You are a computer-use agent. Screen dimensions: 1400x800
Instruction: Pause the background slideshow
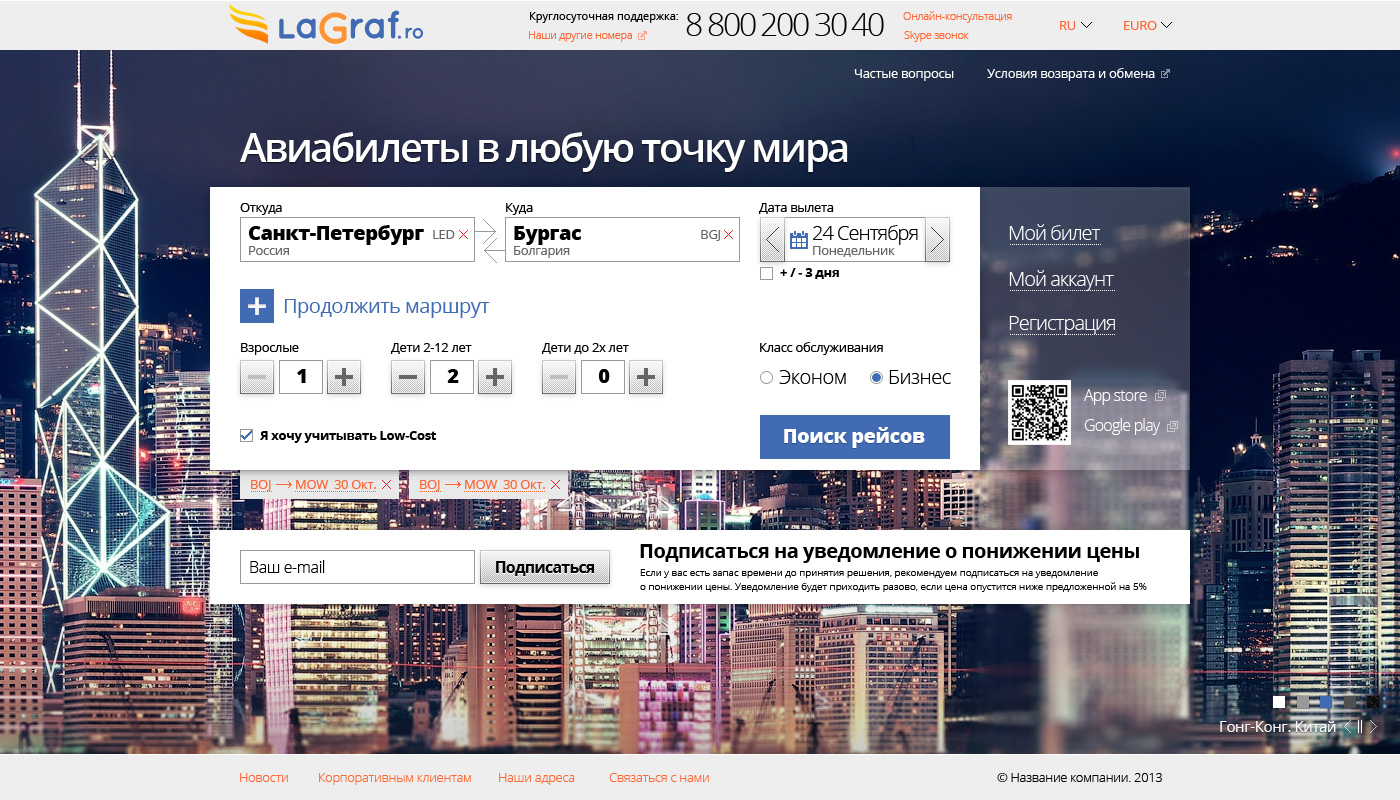(x=1360, y=727)
